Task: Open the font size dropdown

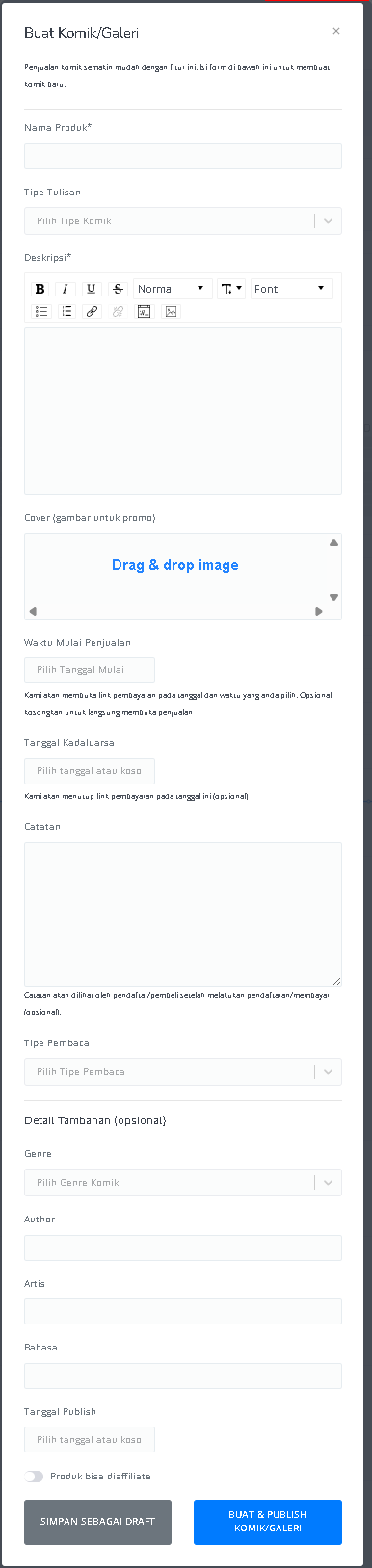Action: 231,289
